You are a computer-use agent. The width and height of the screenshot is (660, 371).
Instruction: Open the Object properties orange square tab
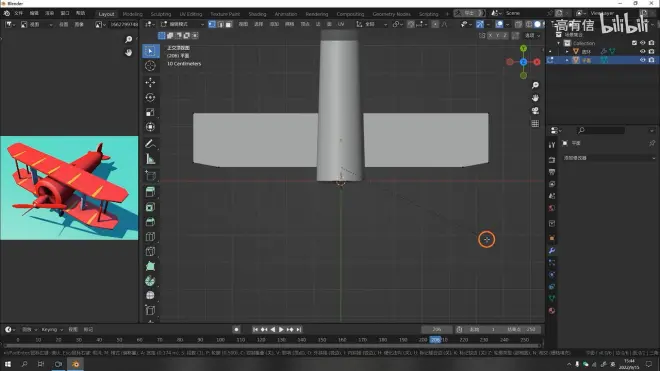click(x=552, y=238)
